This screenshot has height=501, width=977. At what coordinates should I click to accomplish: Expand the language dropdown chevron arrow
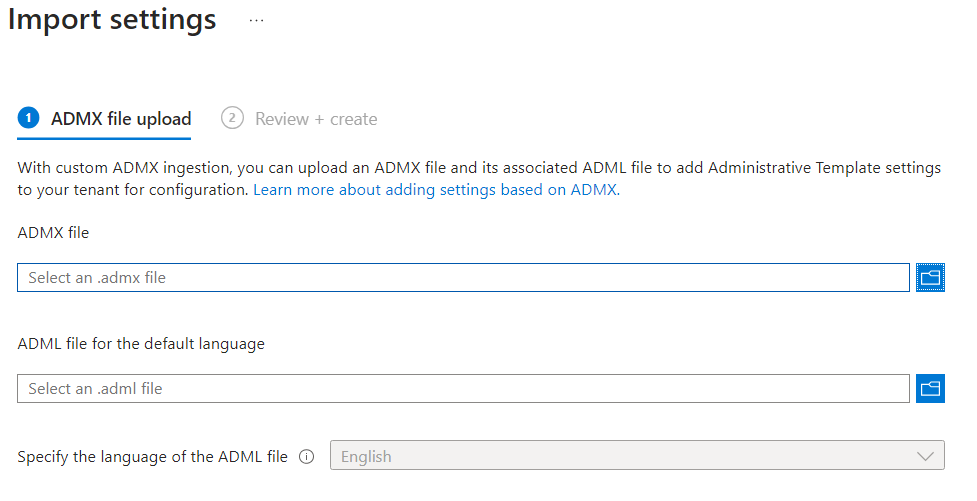tap(925, 456)
